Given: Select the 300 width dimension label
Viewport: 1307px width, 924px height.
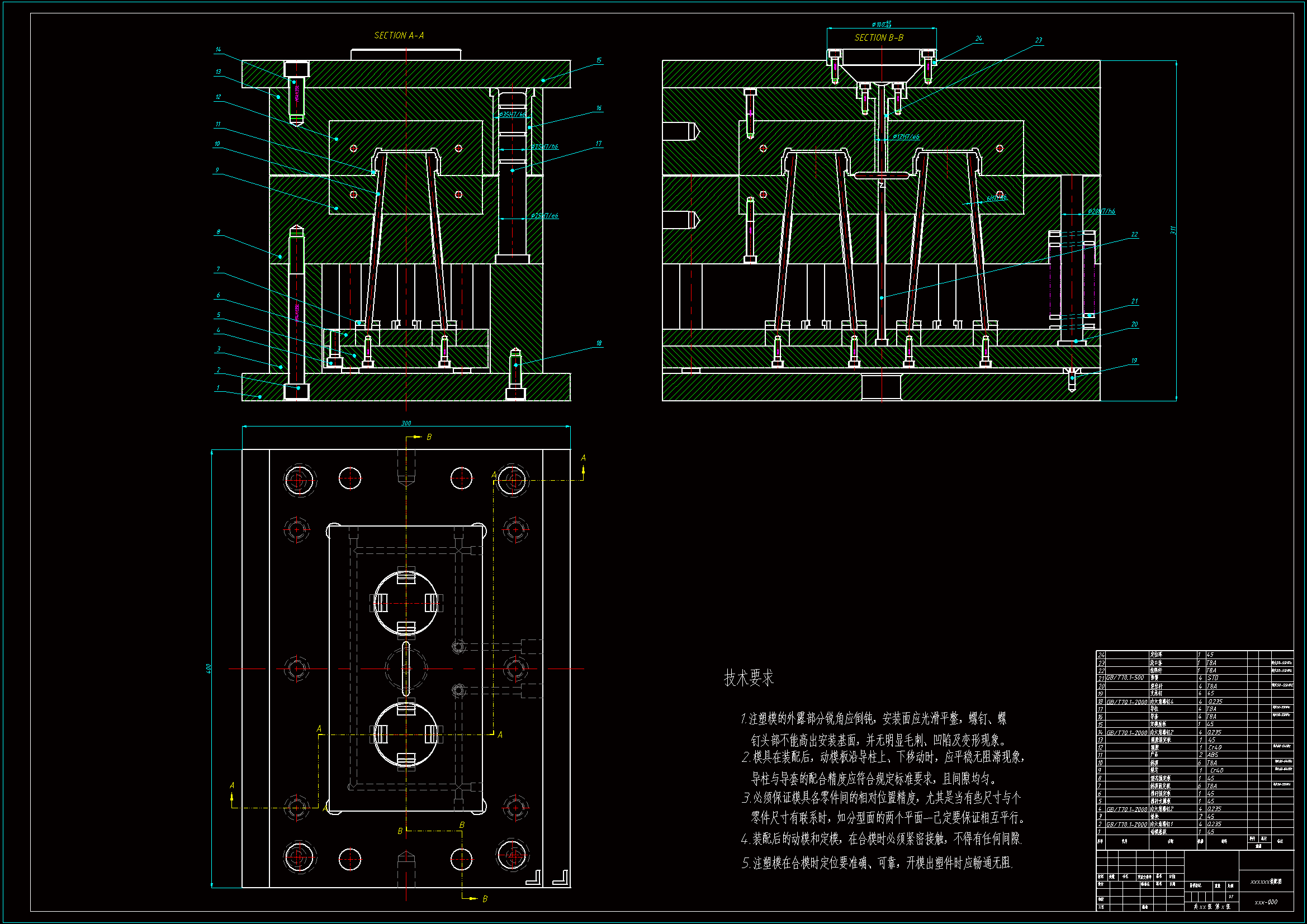Looking at the screenshot, I should point(406,423).
